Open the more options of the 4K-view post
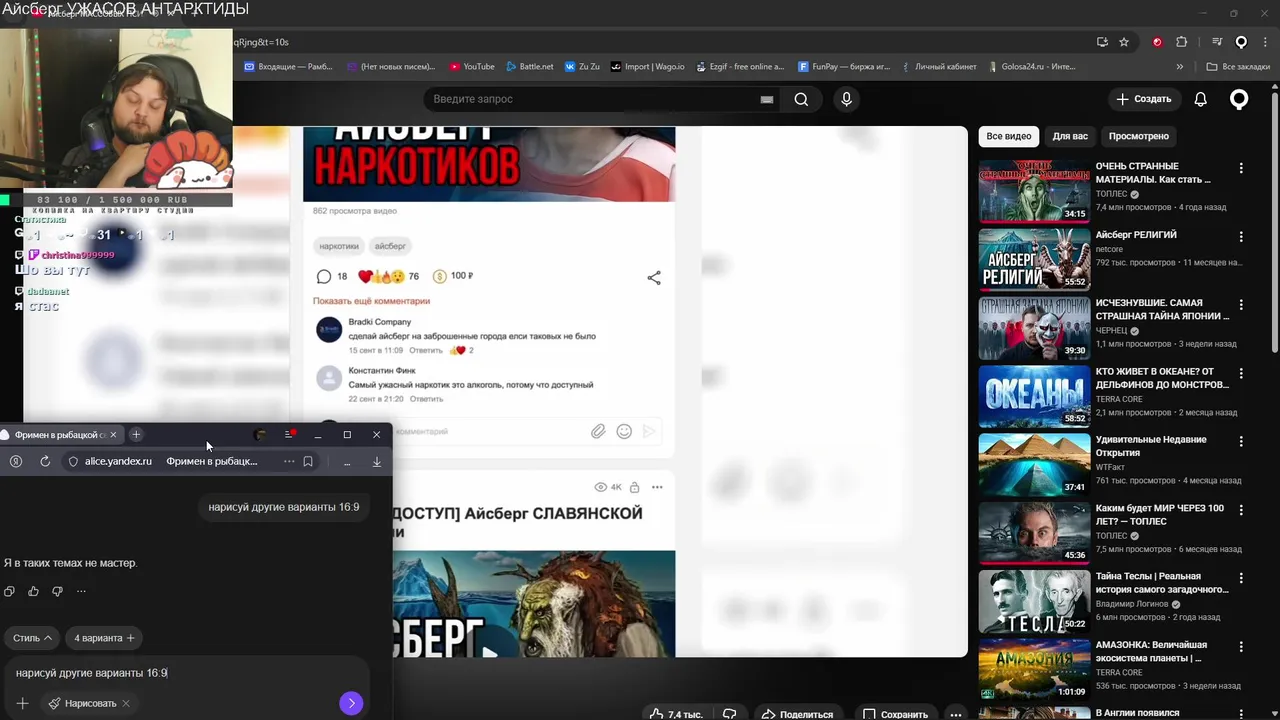1280x720 pixels. click(657, 487)
